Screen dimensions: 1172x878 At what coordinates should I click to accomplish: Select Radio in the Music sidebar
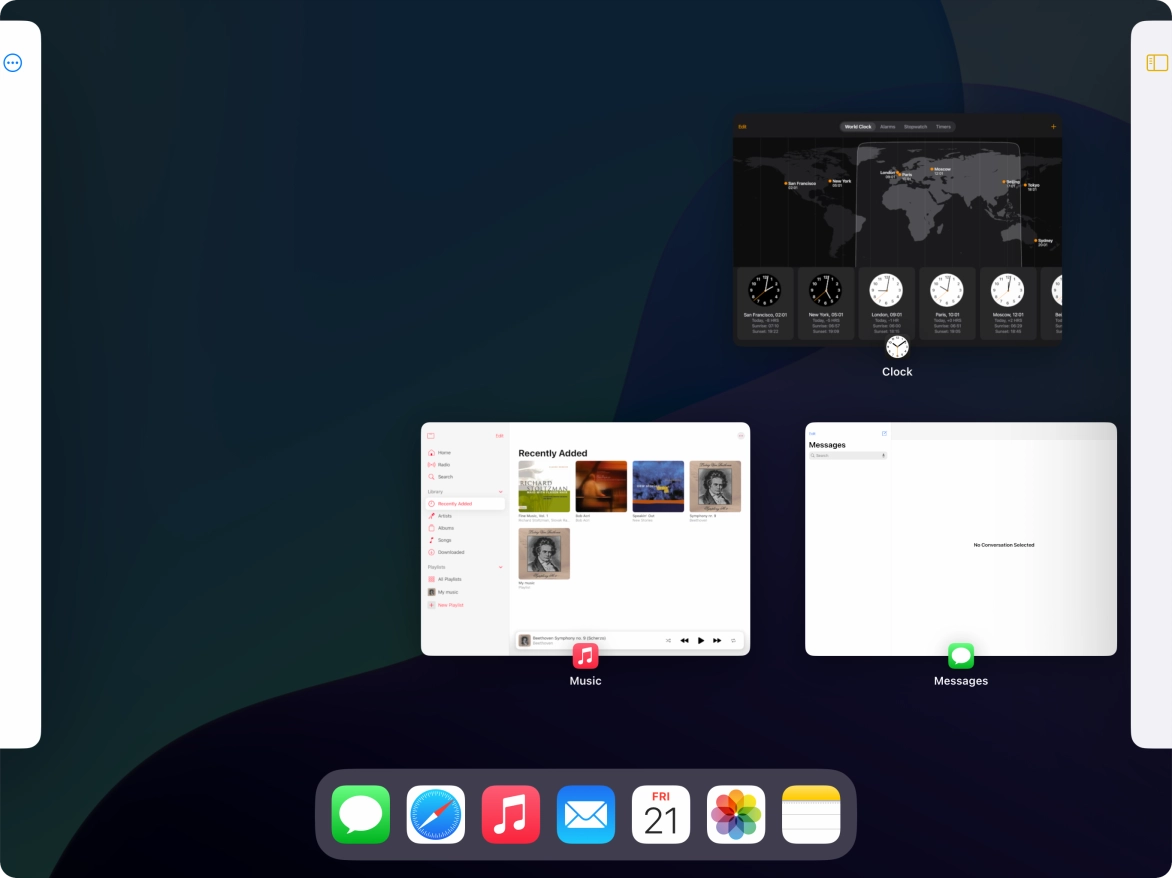pos(444,465)
